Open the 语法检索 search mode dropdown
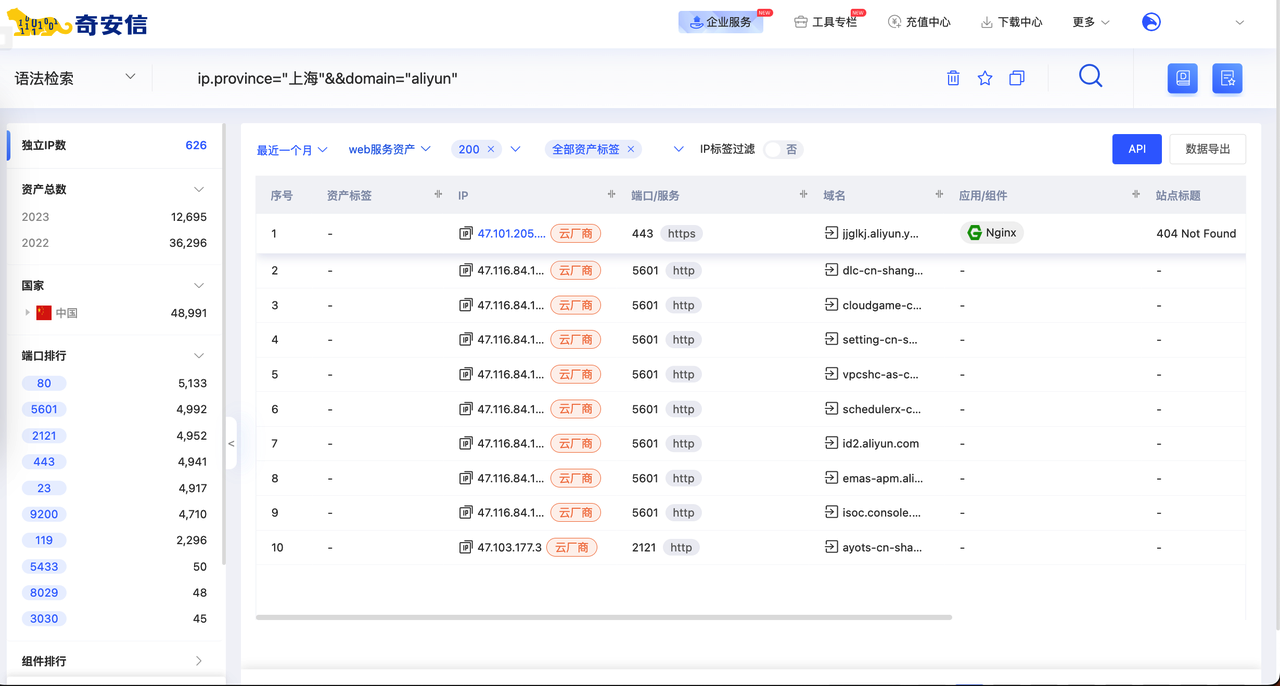This screenshot has height=686, width=1280. point(75,78)
